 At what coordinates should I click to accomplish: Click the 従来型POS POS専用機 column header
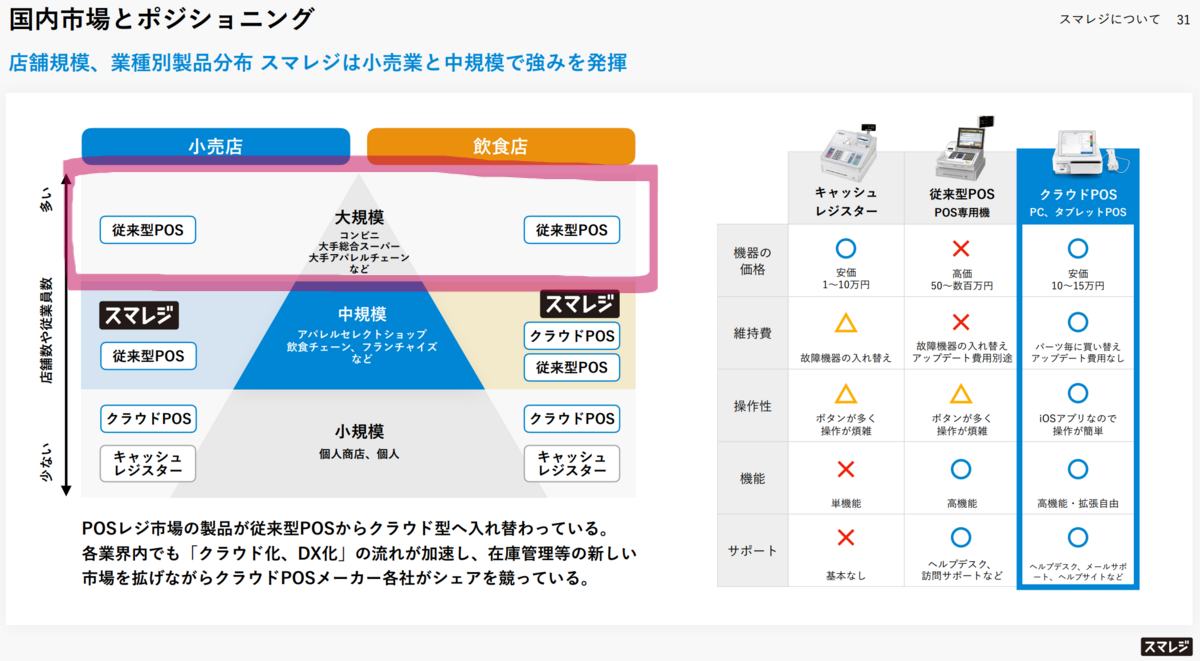(961, 202)
